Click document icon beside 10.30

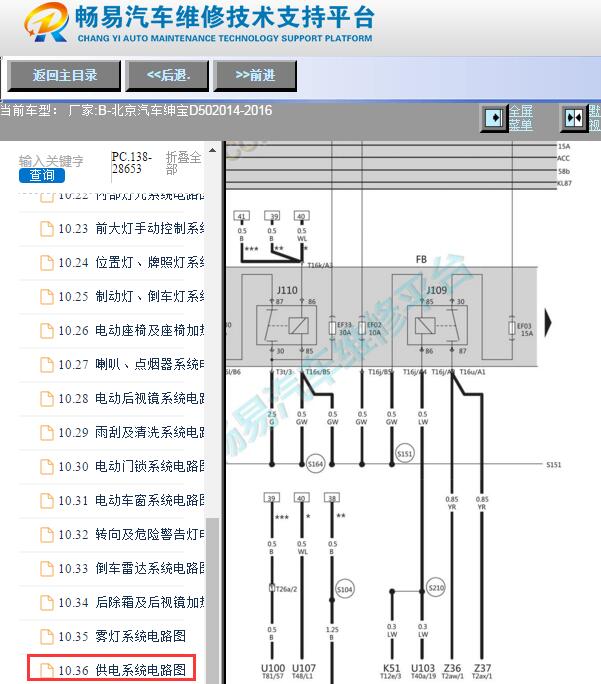(x=47, y=467)
